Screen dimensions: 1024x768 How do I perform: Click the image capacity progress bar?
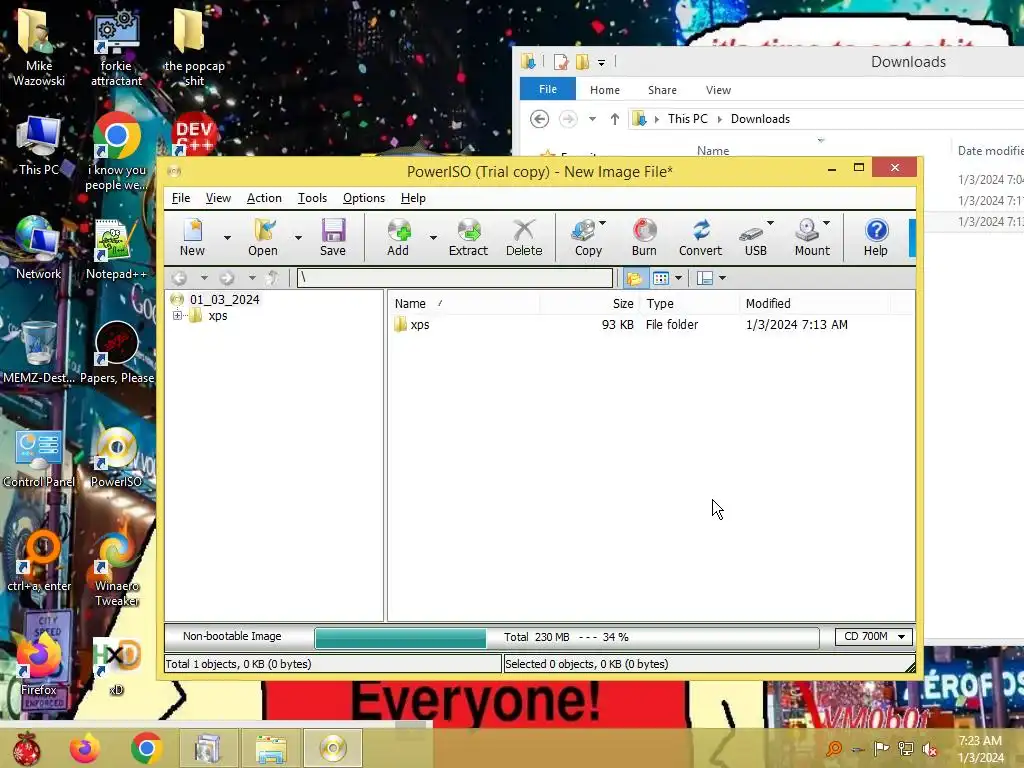567,637
